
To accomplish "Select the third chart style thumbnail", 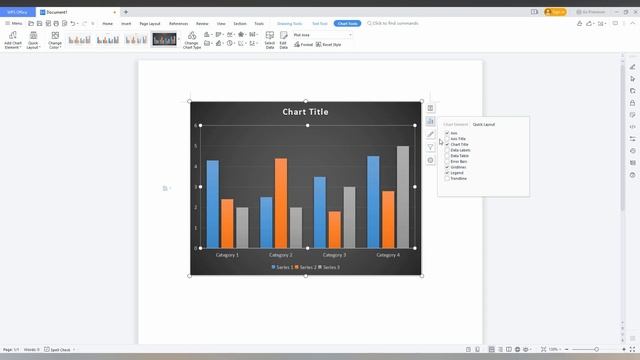I will point(136,40).
